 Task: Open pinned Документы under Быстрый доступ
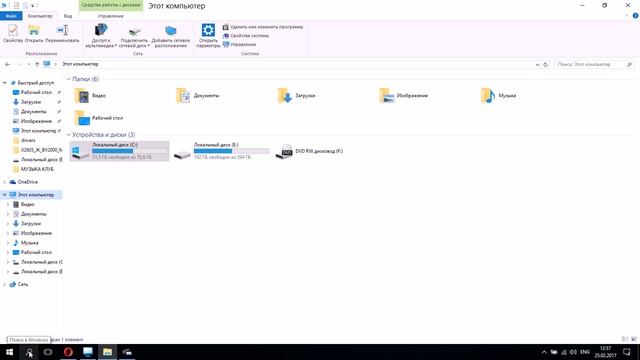[33, 111]
